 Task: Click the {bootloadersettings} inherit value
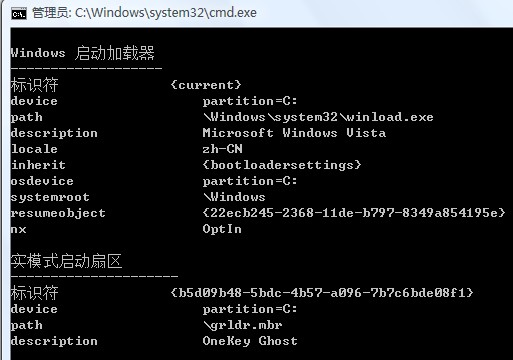click(x=282, y=165)
